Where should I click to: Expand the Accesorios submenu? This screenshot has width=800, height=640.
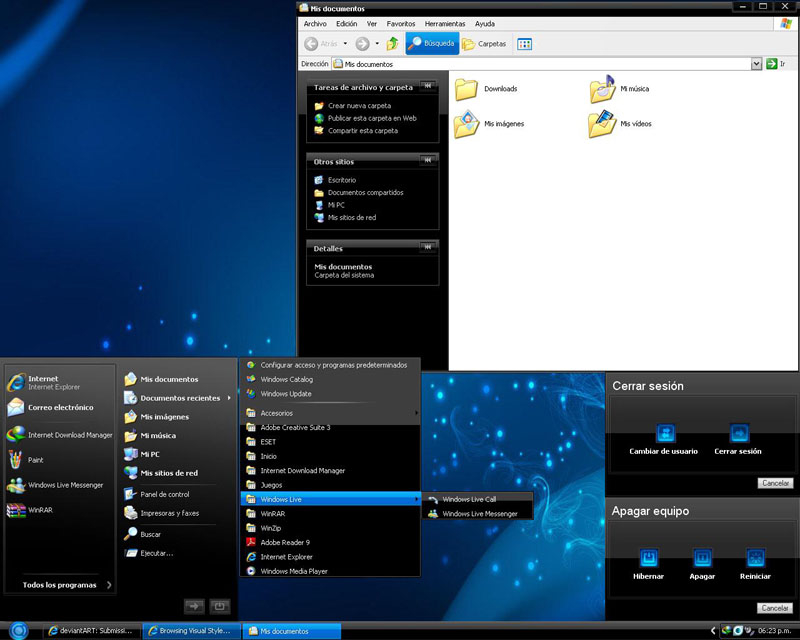point(332,413)
